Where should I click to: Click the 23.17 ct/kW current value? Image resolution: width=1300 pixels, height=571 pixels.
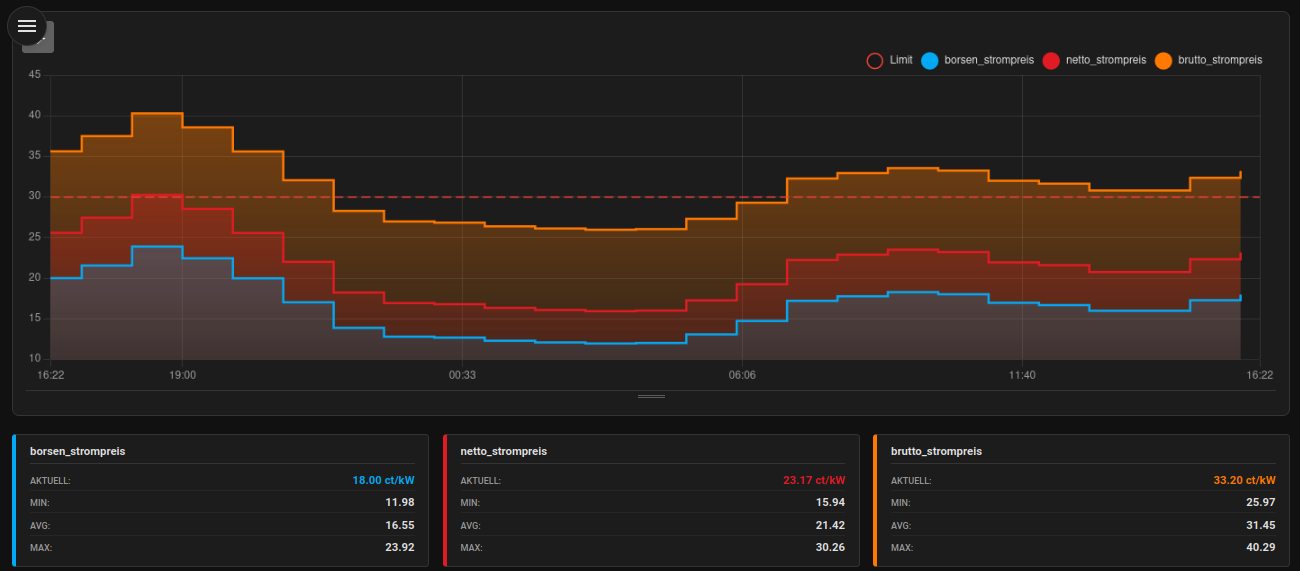coord(813,480)
